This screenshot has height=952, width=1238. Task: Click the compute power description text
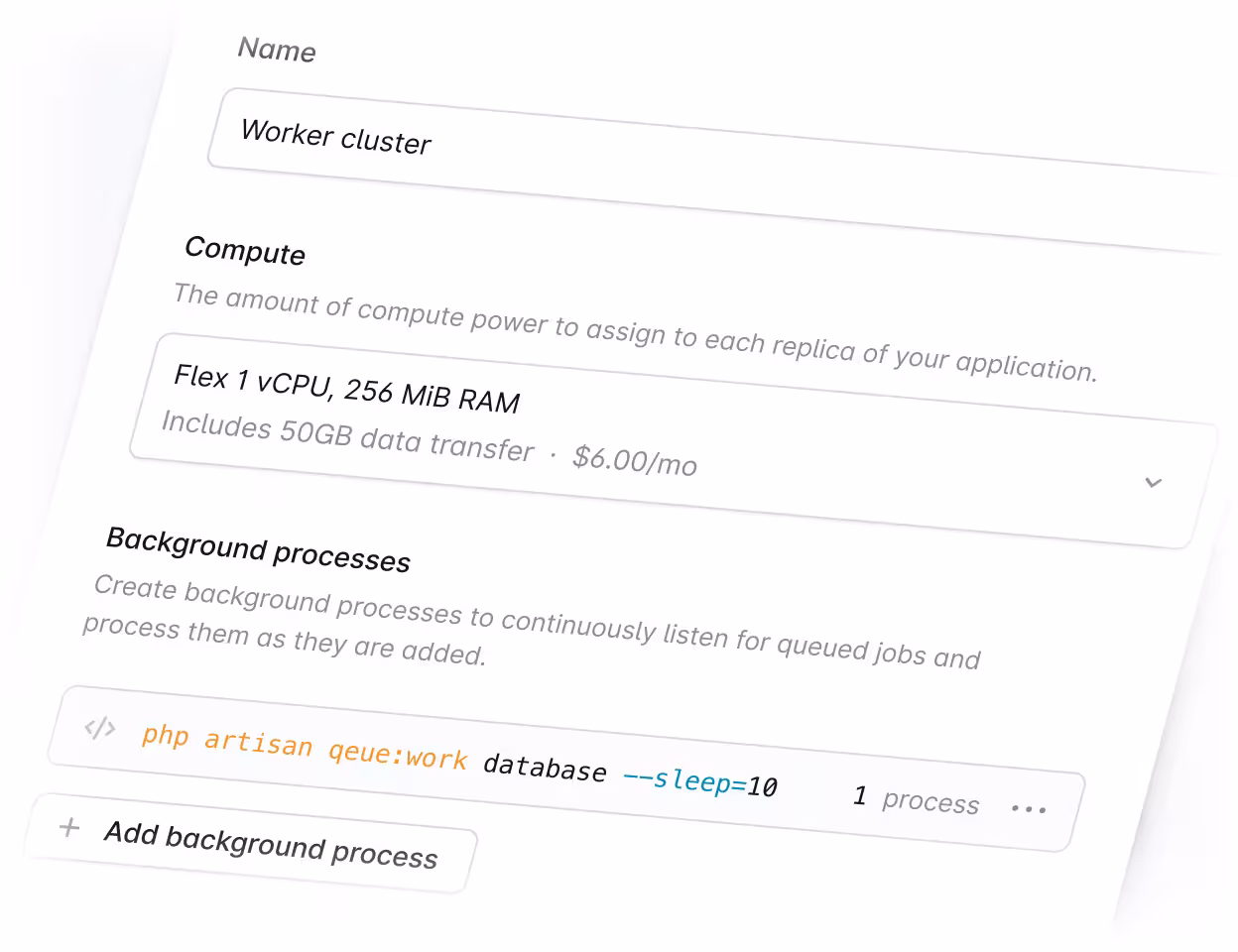point(635,331)
